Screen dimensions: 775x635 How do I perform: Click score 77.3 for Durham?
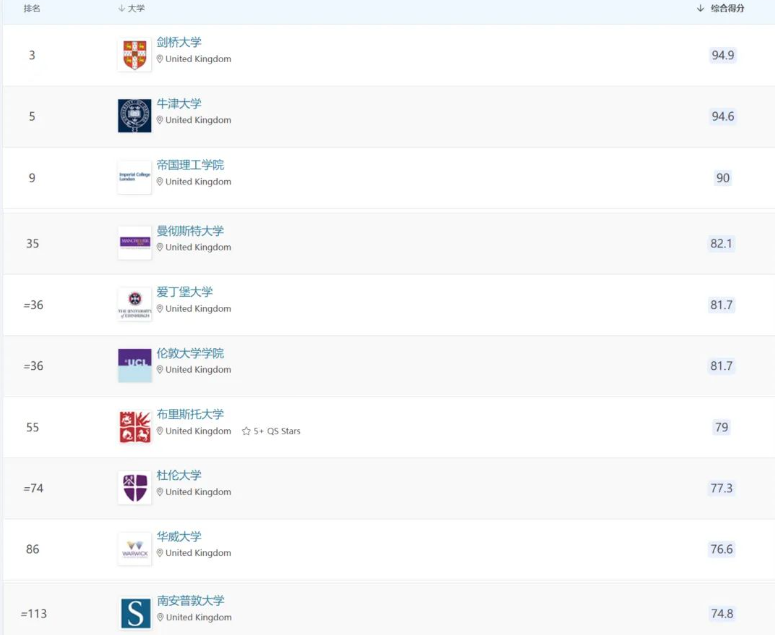tap(722, 488)
